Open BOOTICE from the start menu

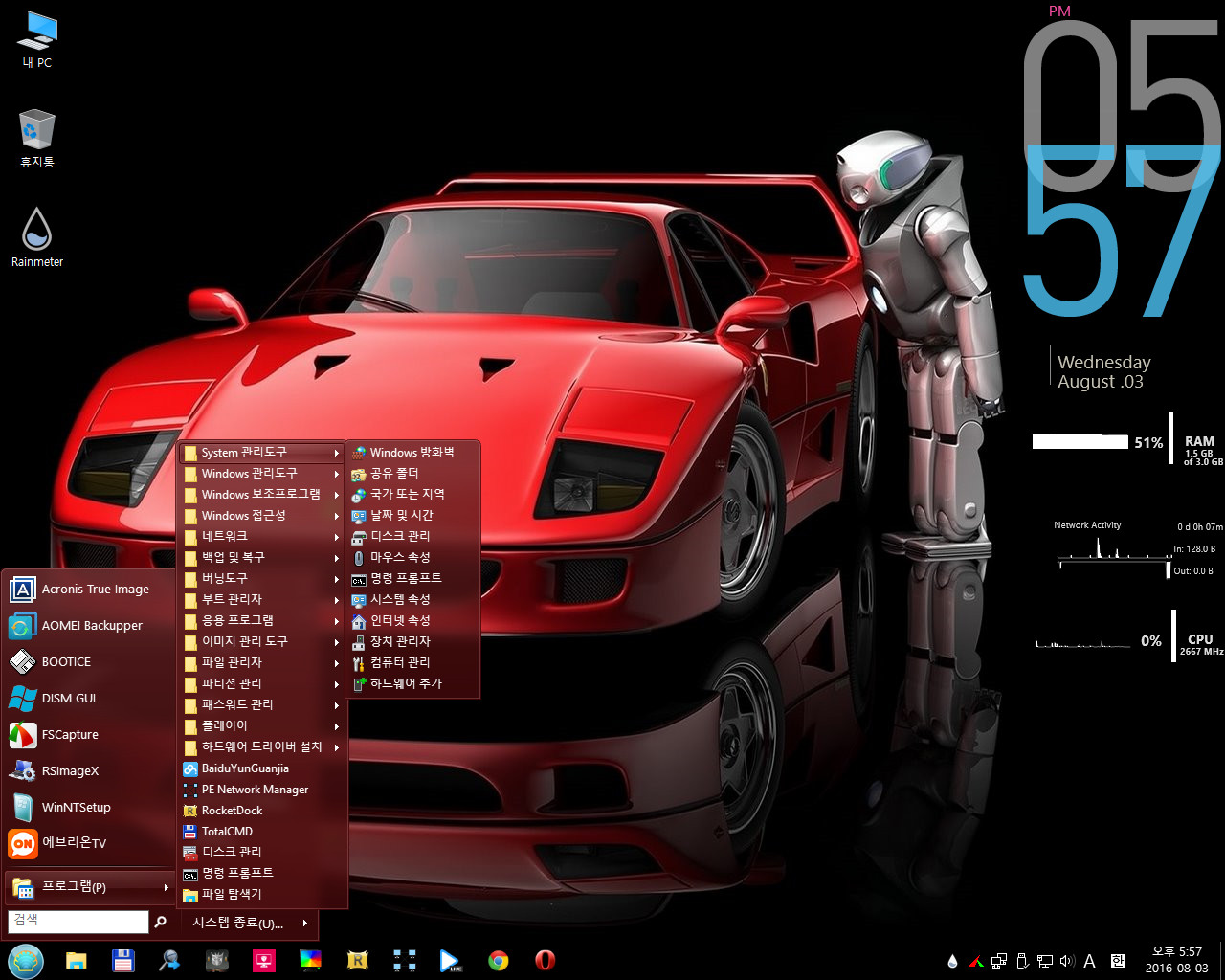pos(89,662)
